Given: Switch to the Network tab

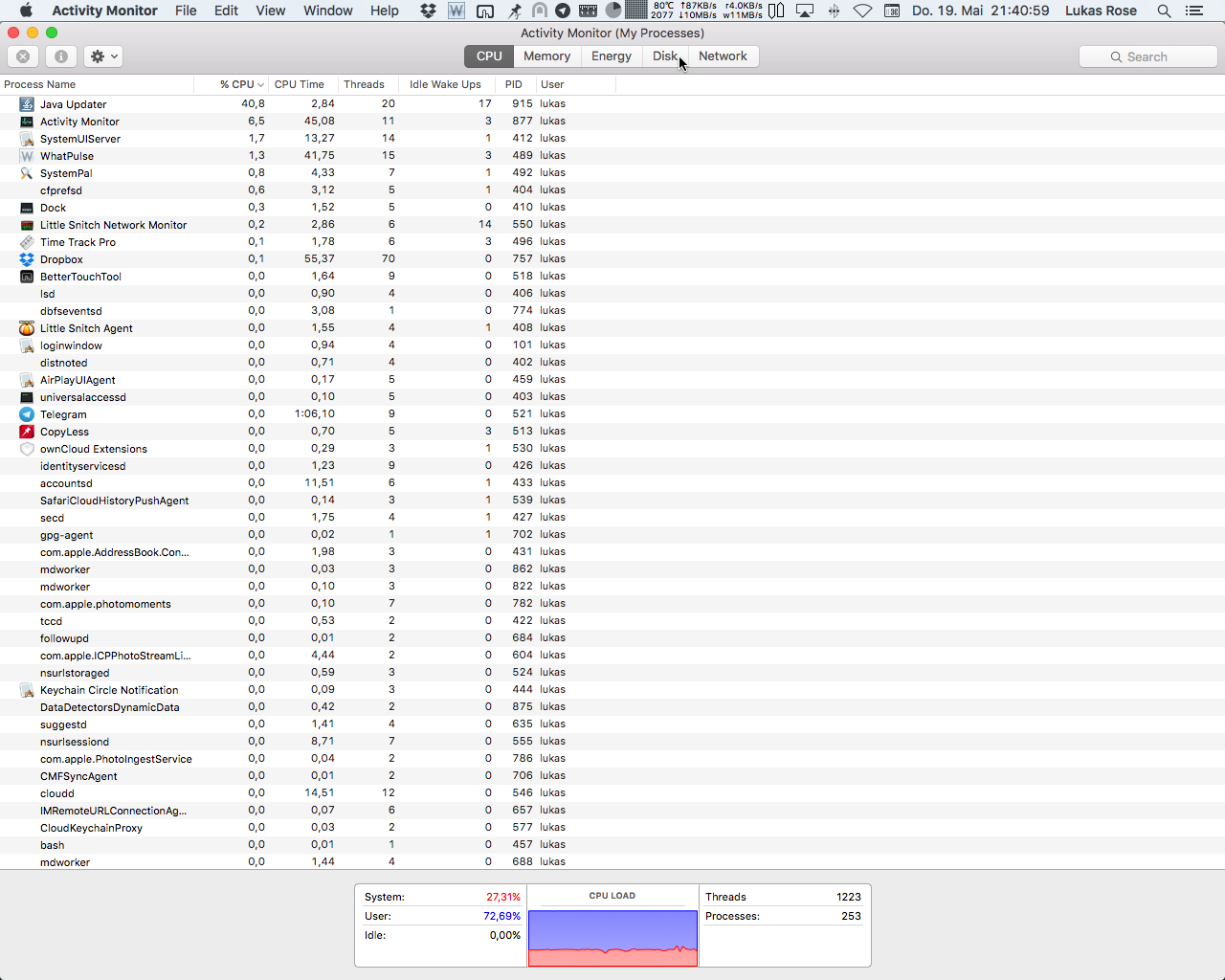Looking at the screenshot, I should point(723,56).
